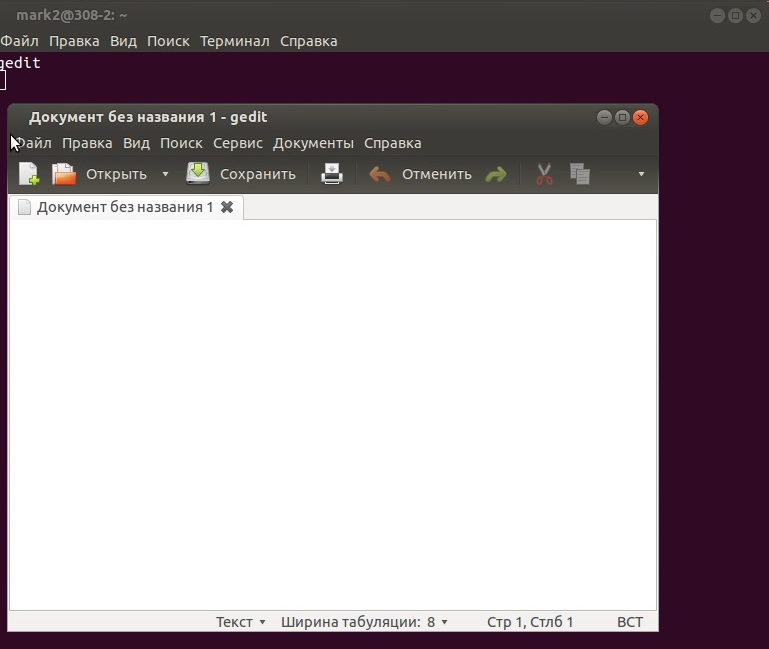Open gedit Правка menu
769x649 pixels.
(87, 143)
